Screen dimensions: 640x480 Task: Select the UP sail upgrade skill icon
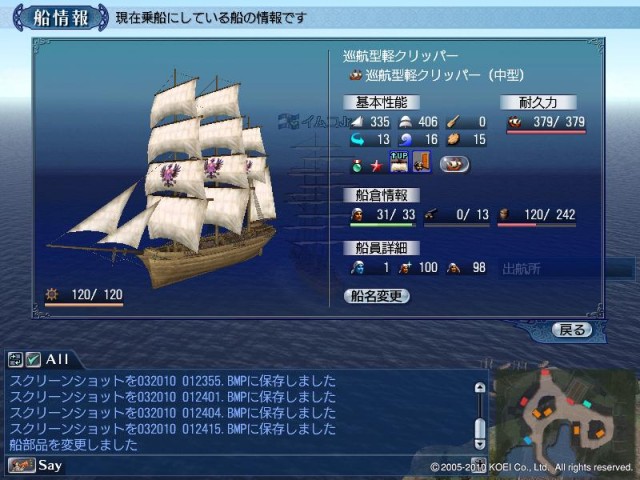pyautogui.click(x=399, y=161)
